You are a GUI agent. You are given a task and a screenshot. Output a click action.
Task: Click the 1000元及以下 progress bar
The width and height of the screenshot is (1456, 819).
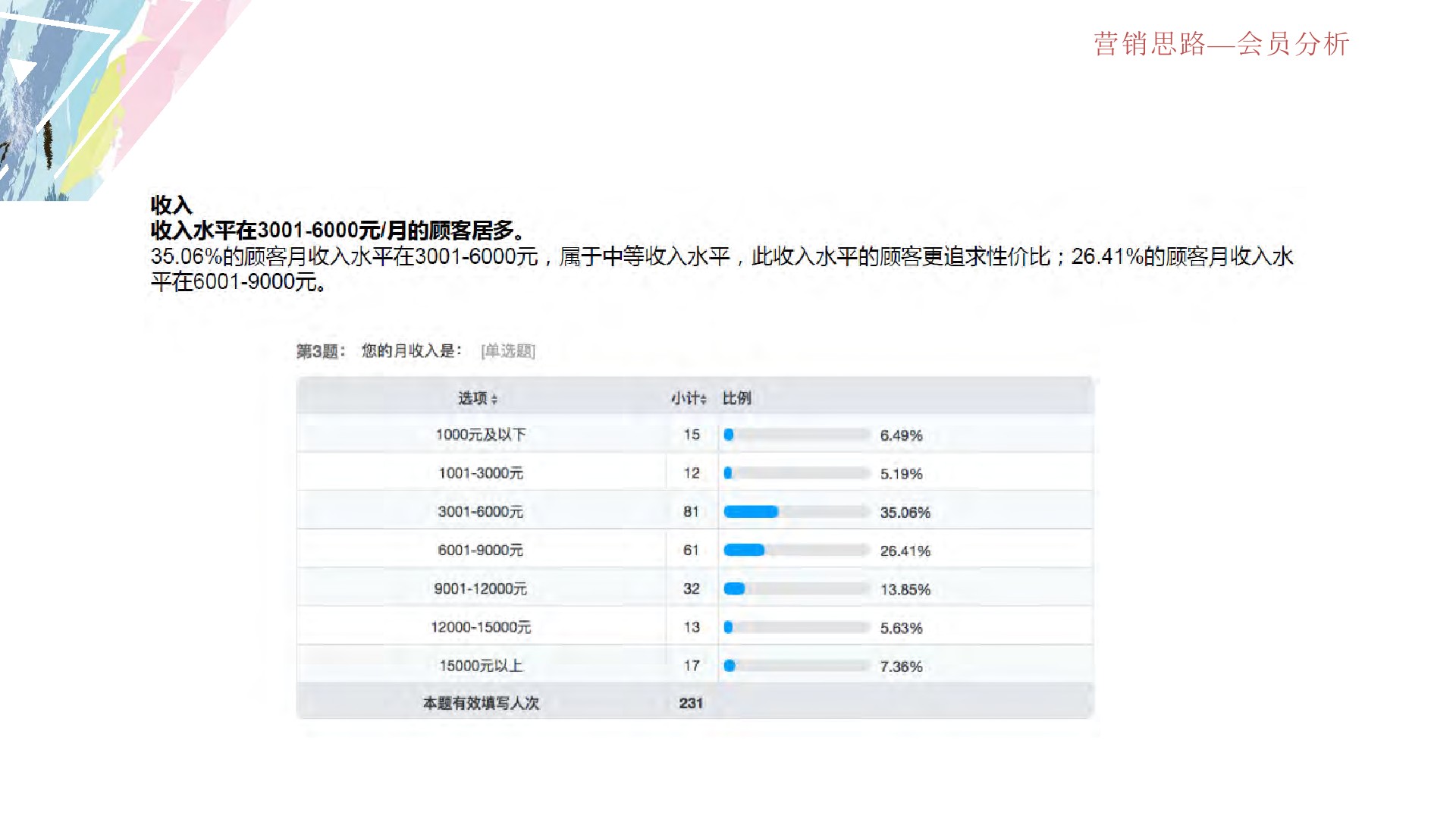tap(730, 435)
